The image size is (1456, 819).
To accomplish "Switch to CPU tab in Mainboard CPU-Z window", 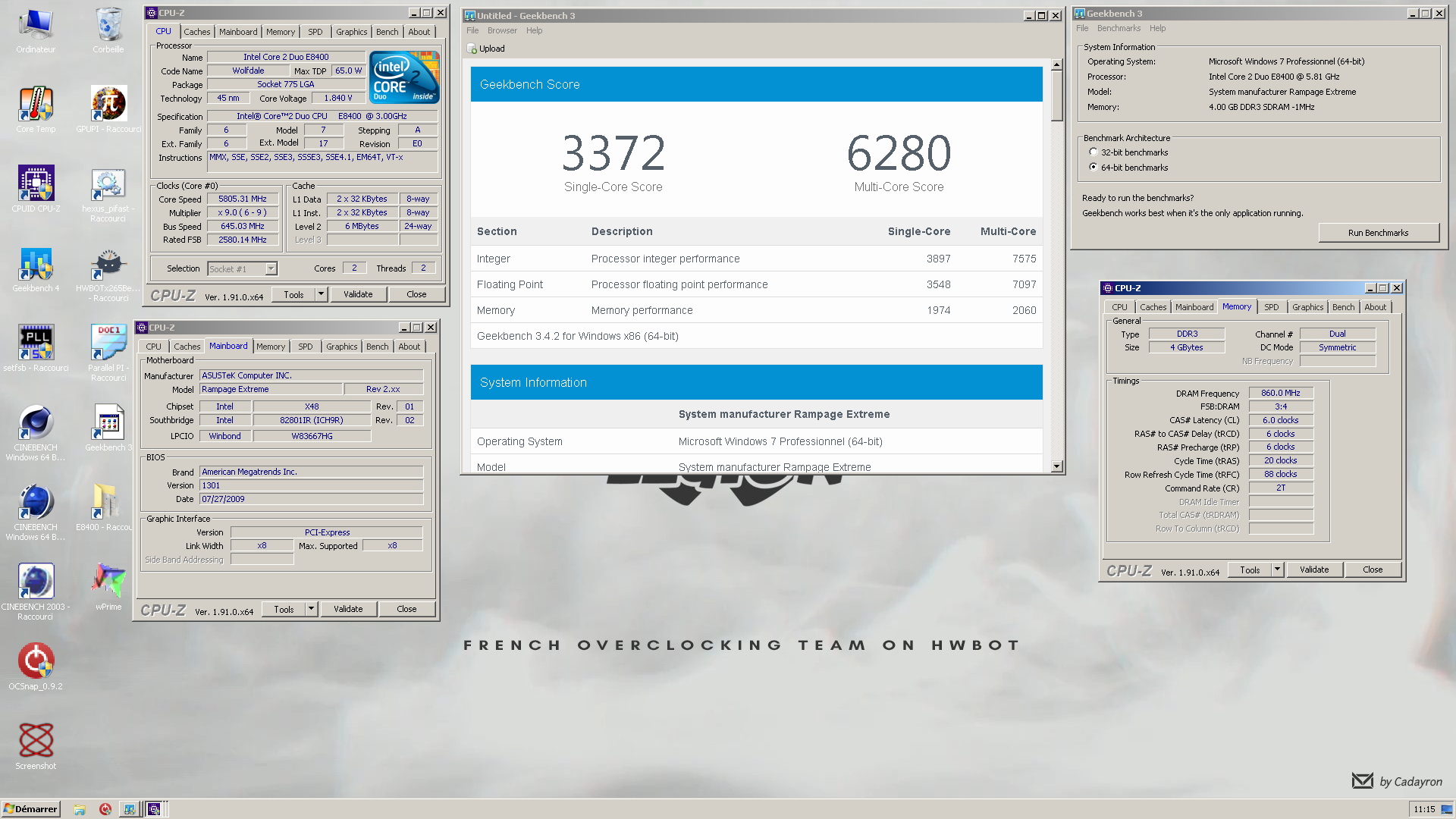I will click(x=154, y=347).
